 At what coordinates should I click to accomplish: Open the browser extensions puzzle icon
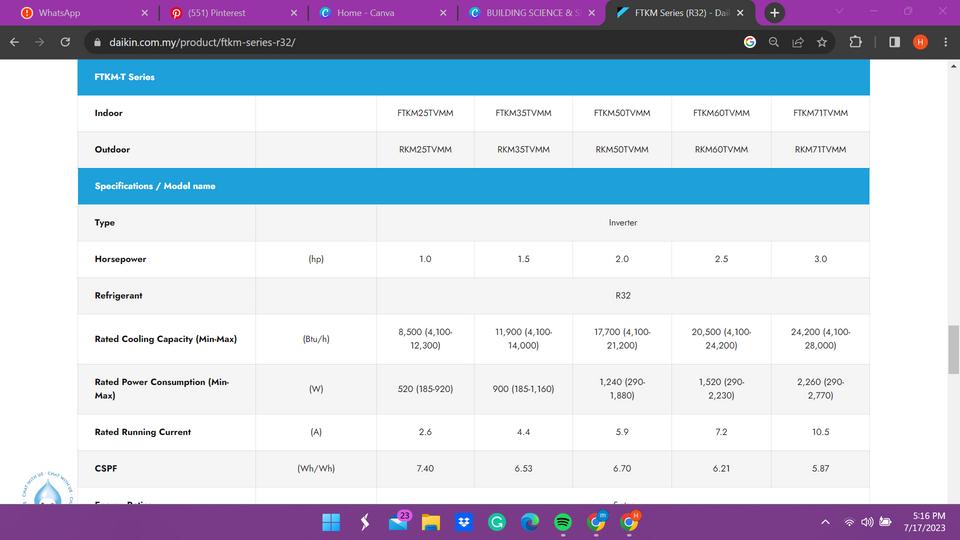(x=855, y=42)
